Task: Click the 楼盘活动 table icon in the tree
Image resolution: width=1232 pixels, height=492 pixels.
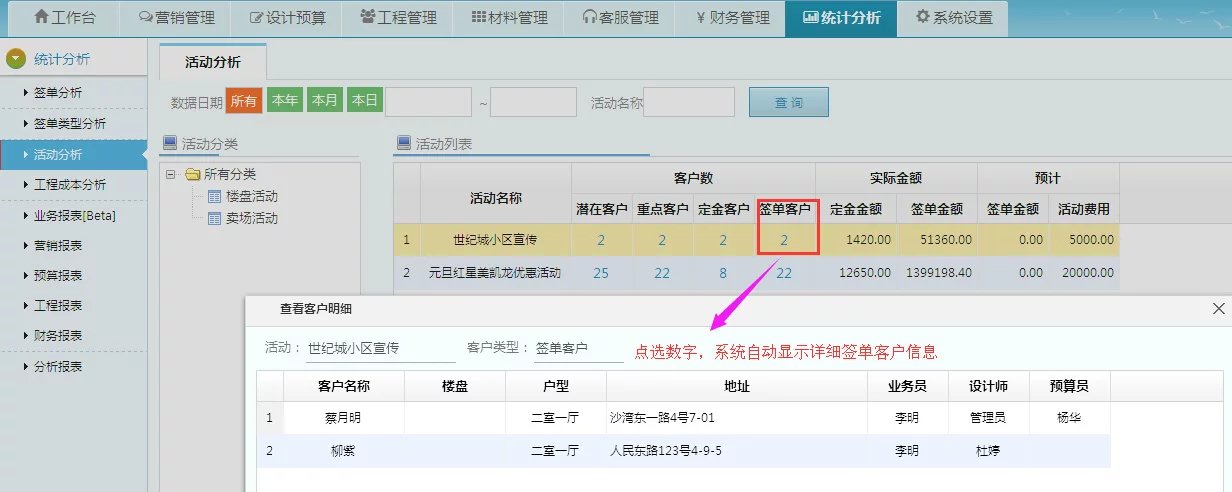Action: click(x=214, y=196)
